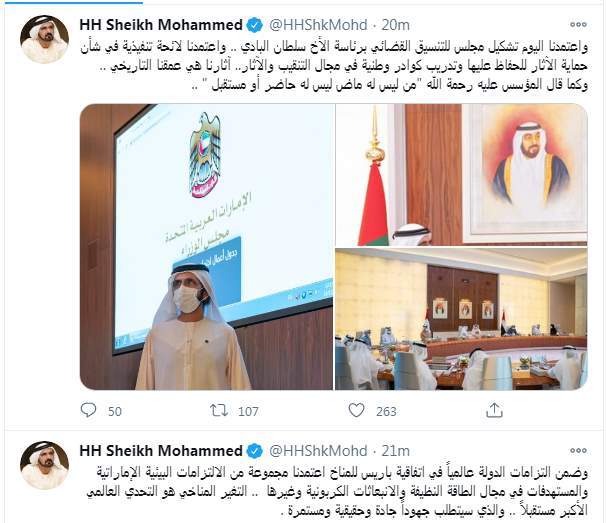Image resolution: width=606 pixels, height=523 pixels.
Task: Click the 107 retweets count
Action: coord(248,411)
